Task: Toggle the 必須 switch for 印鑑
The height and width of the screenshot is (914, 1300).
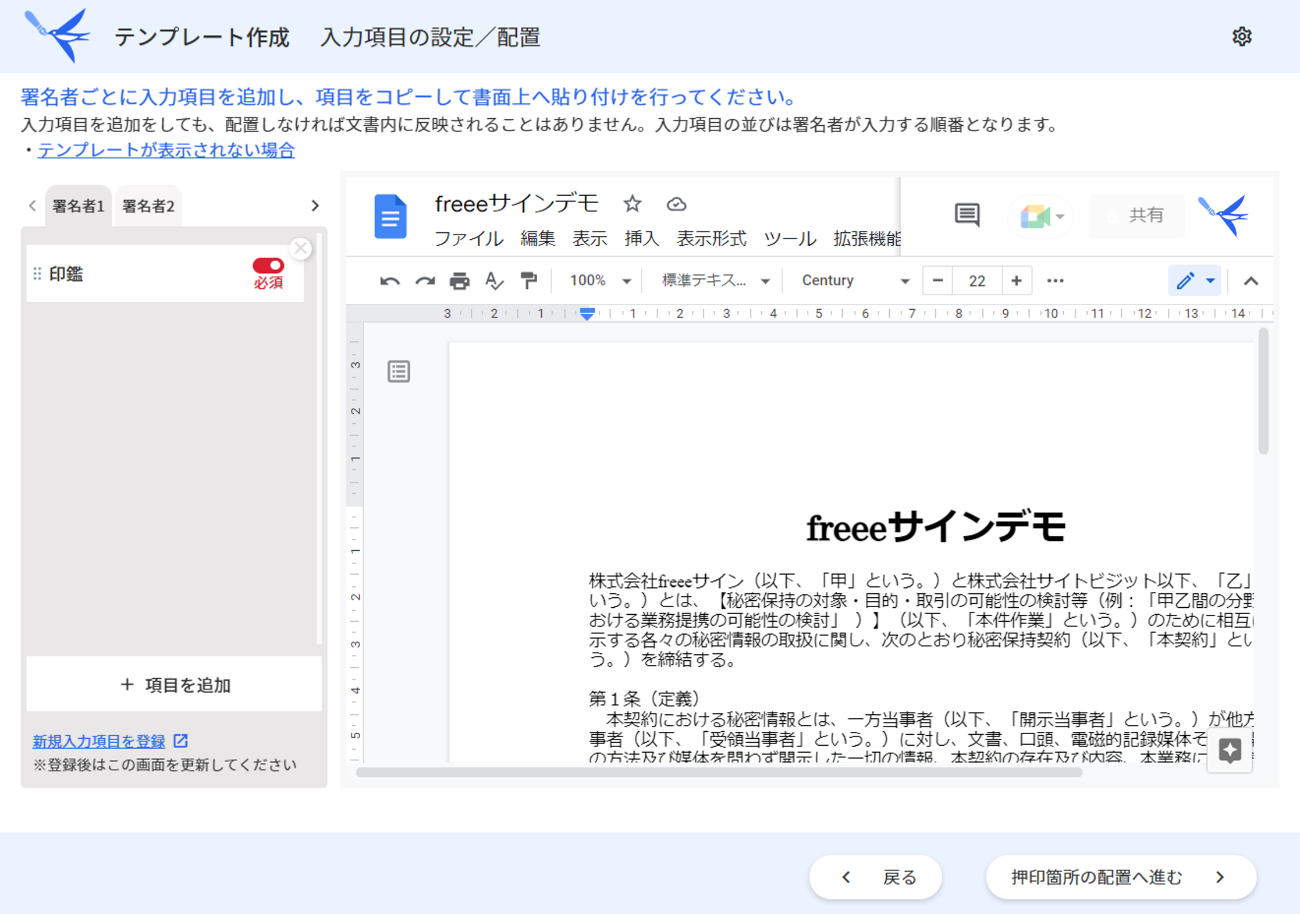Action: coord(268,266)
